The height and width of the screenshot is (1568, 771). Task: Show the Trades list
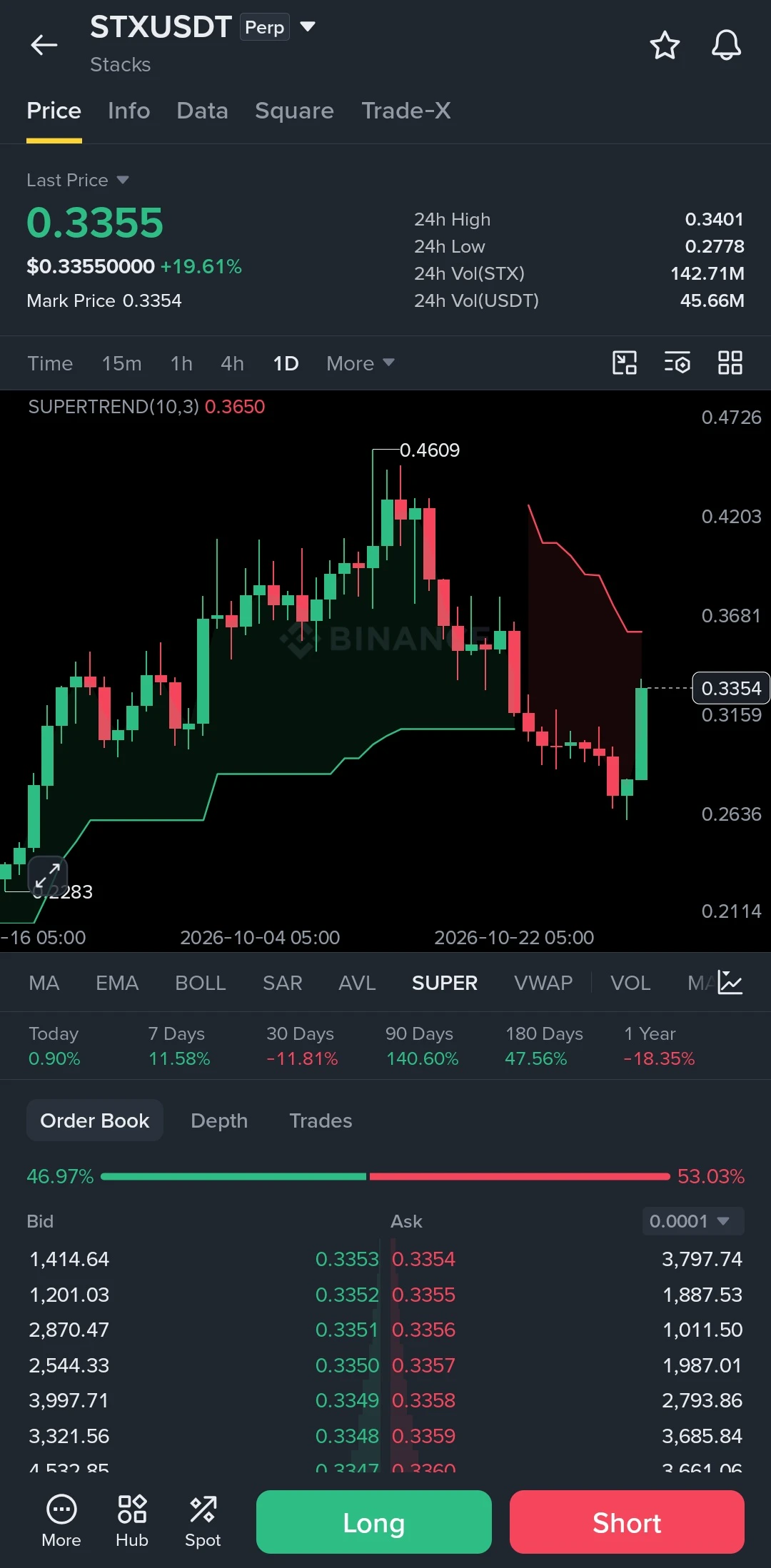pos(321,1121)
